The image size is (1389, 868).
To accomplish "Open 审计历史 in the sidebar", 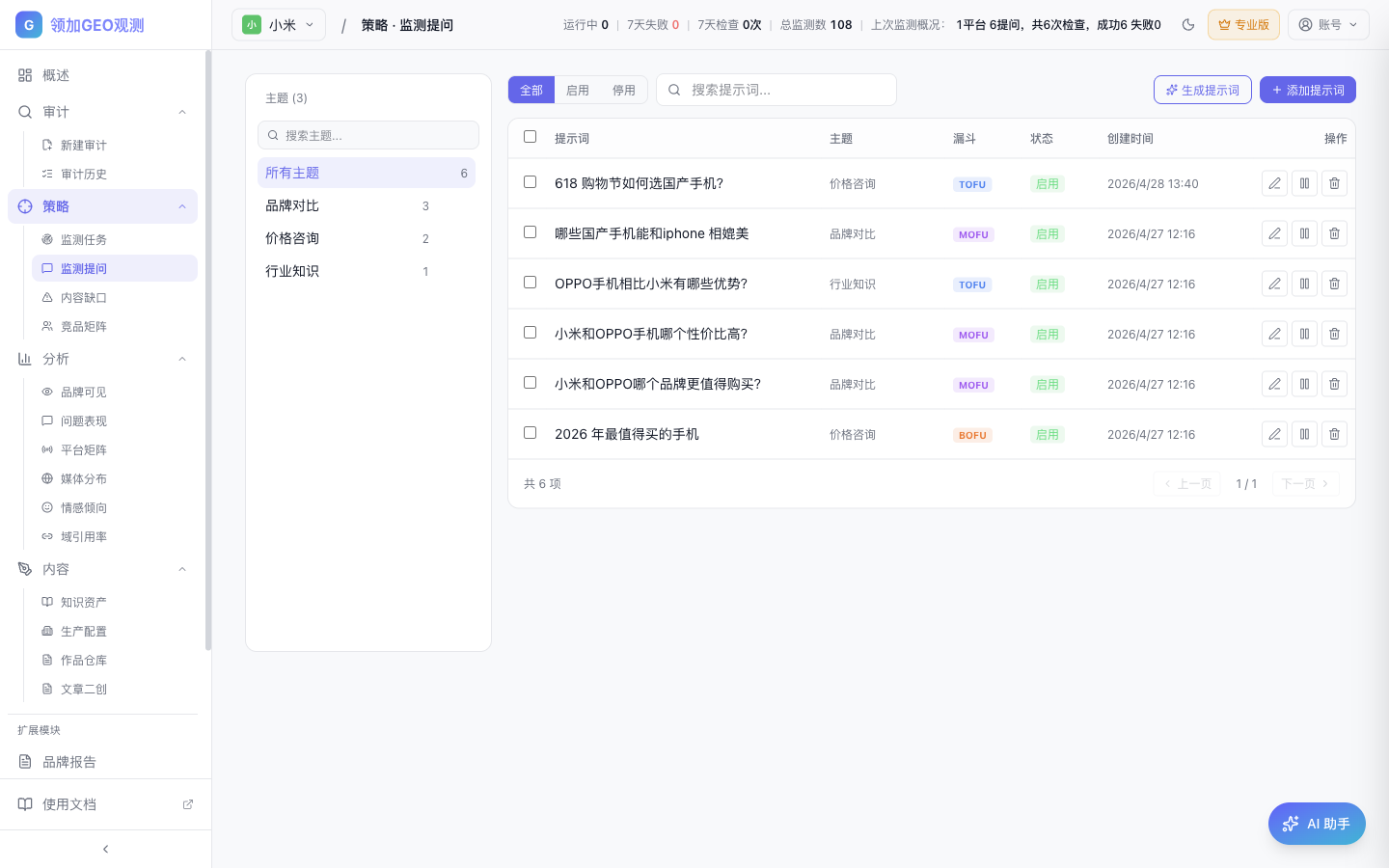I will tap(115, 174).
